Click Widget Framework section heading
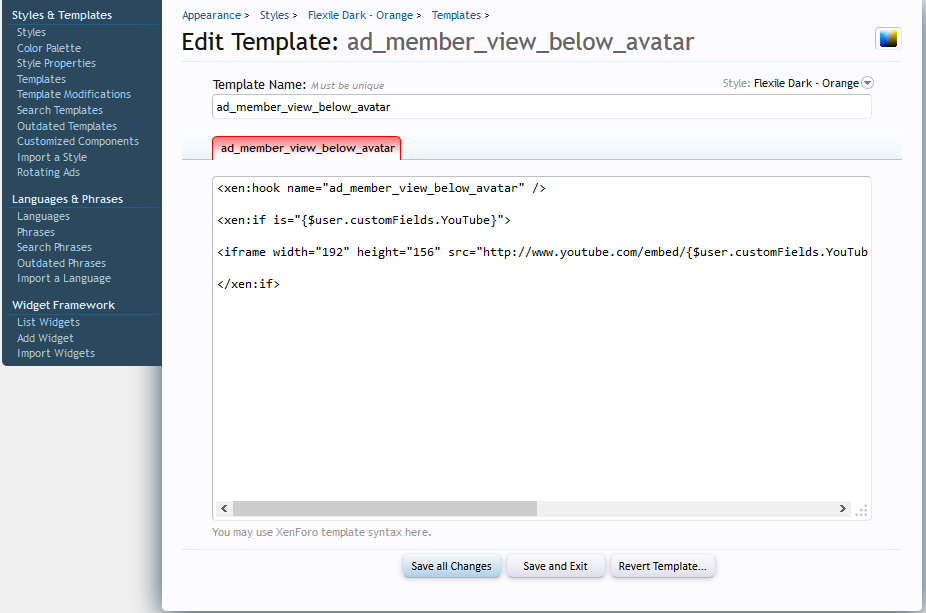This screenshot has height=613, width=926. (x=63, y=305)
